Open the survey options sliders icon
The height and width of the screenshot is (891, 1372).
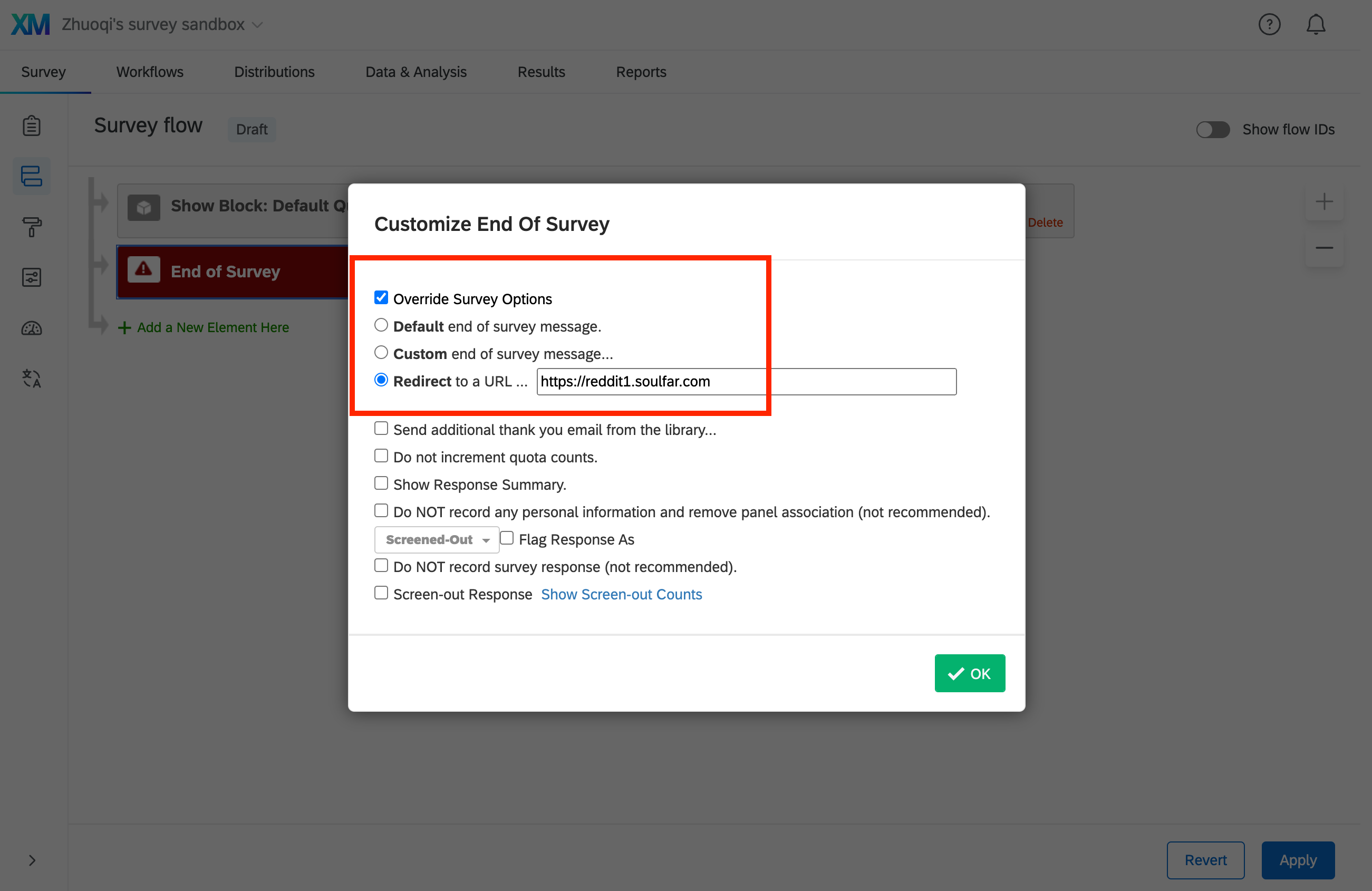tap(32, 277)
